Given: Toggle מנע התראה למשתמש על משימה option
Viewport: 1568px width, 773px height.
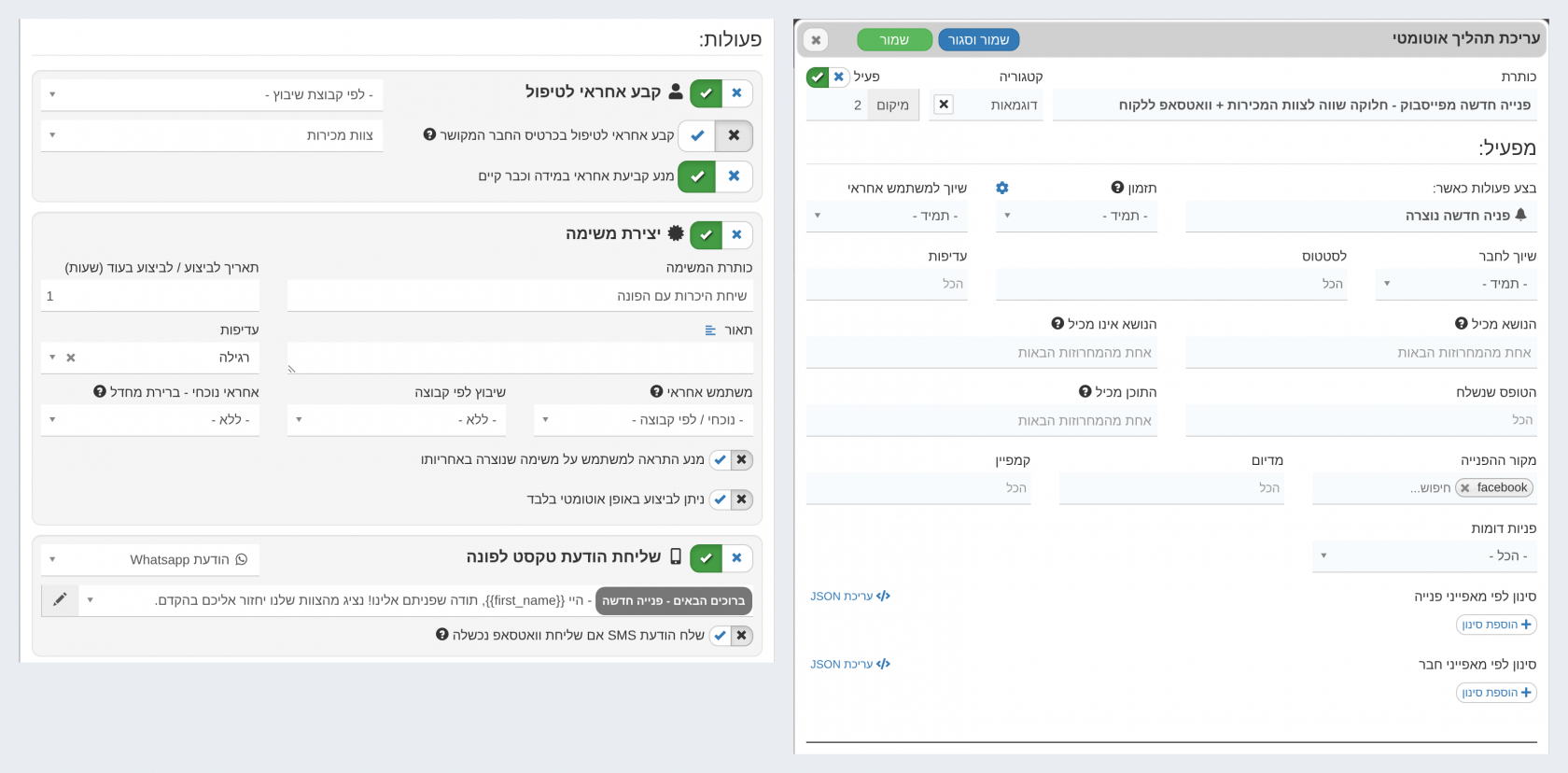Looking at the screenshot, I should click(731, 459).
